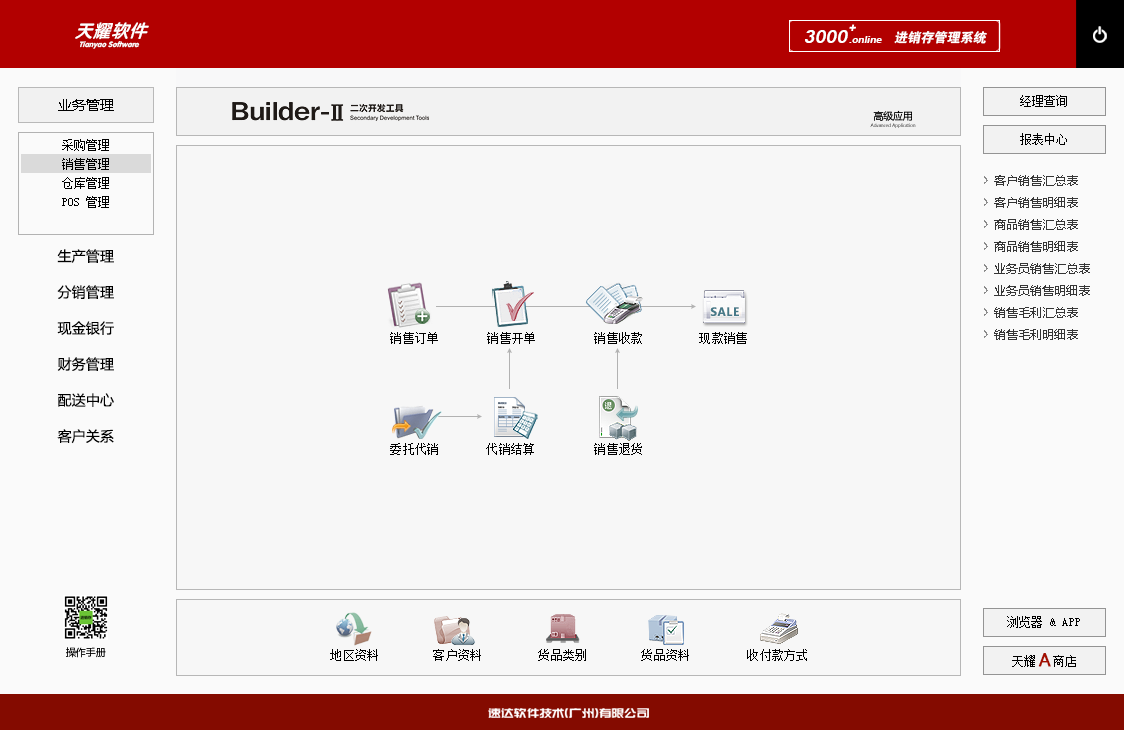
Task: Open the 现款销售 SALE icon
Action: coord(723,308)
